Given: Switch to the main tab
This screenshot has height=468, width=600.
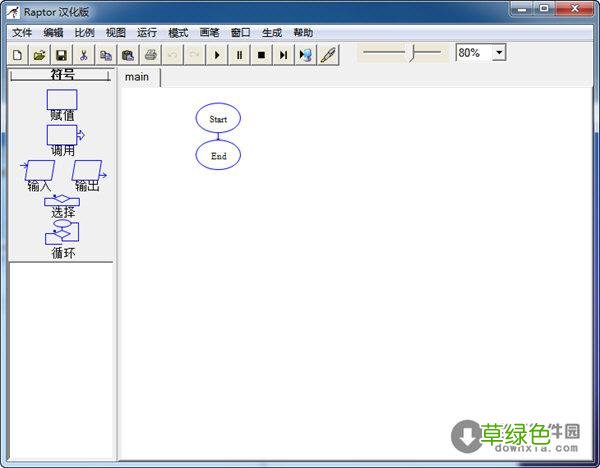Looking at the screenshot, I should (x=137, y=77).
